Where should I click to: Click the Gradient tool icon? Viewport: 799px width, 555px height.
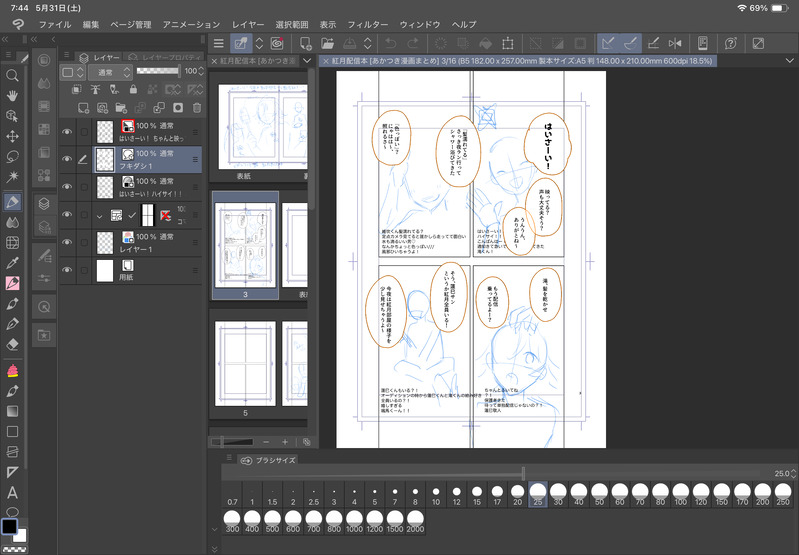coord(13,411)
